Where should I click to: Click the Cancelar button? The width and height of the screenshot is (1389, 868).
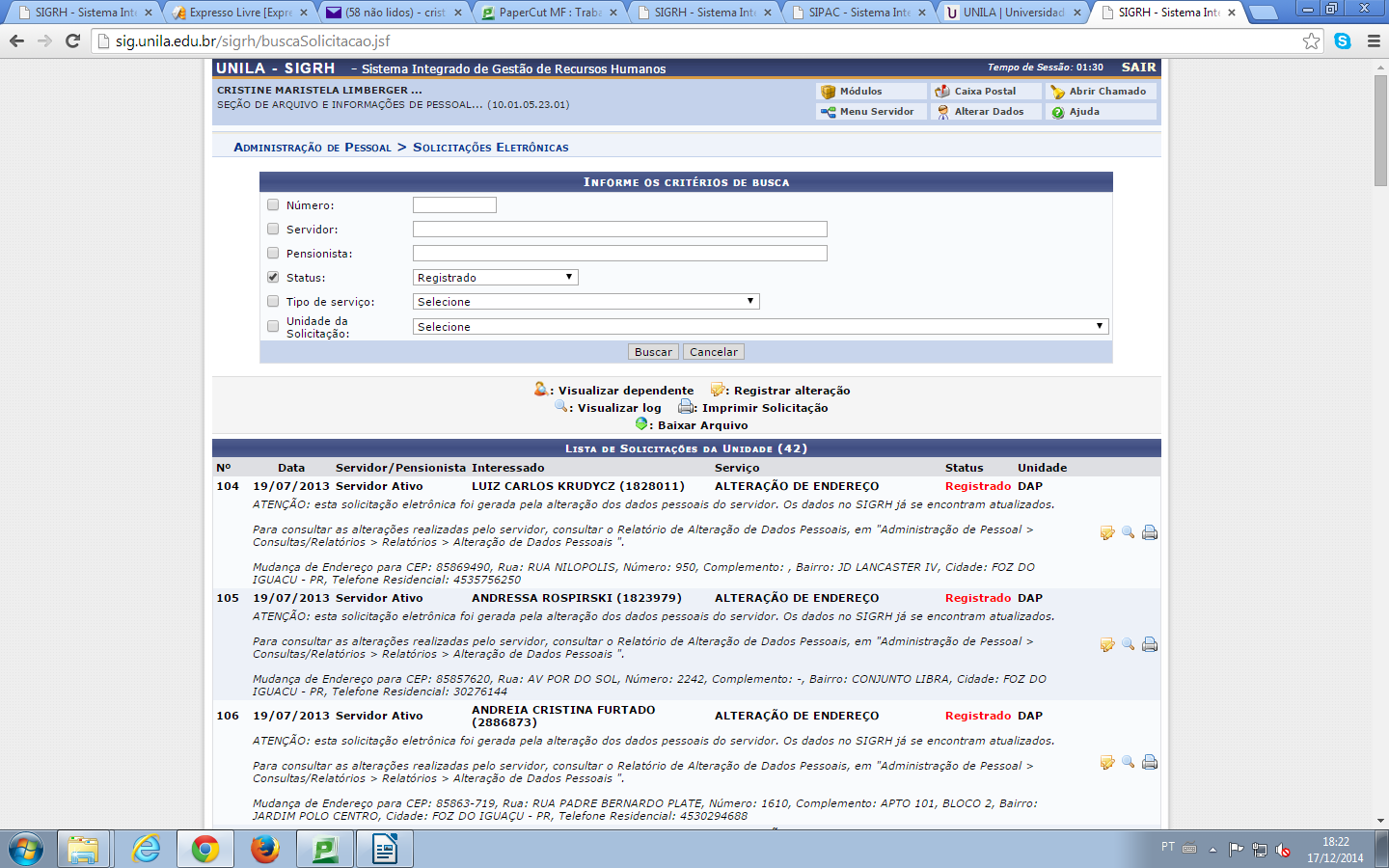tap(714, 352)
